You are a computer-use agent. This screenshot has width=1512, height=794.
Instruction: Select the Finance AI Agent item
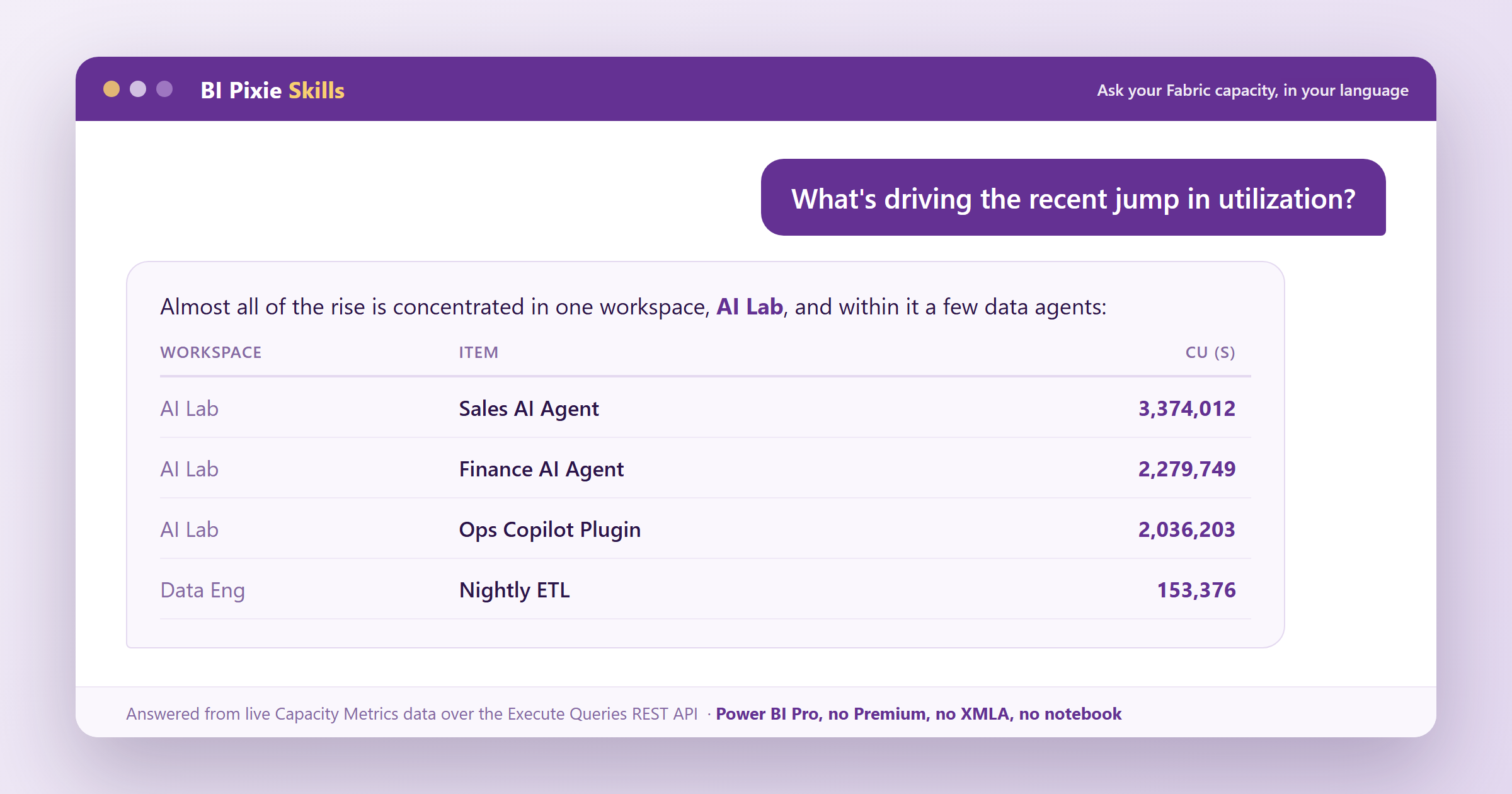pos(541,469)
